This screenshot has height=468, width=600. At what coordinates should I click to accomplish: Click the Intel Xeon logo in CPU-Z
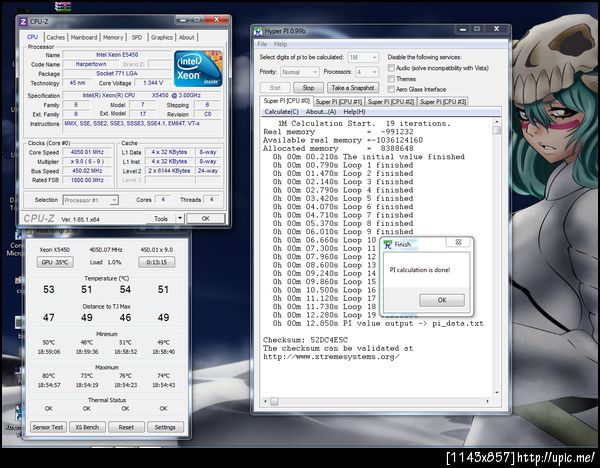coord(198,69)
